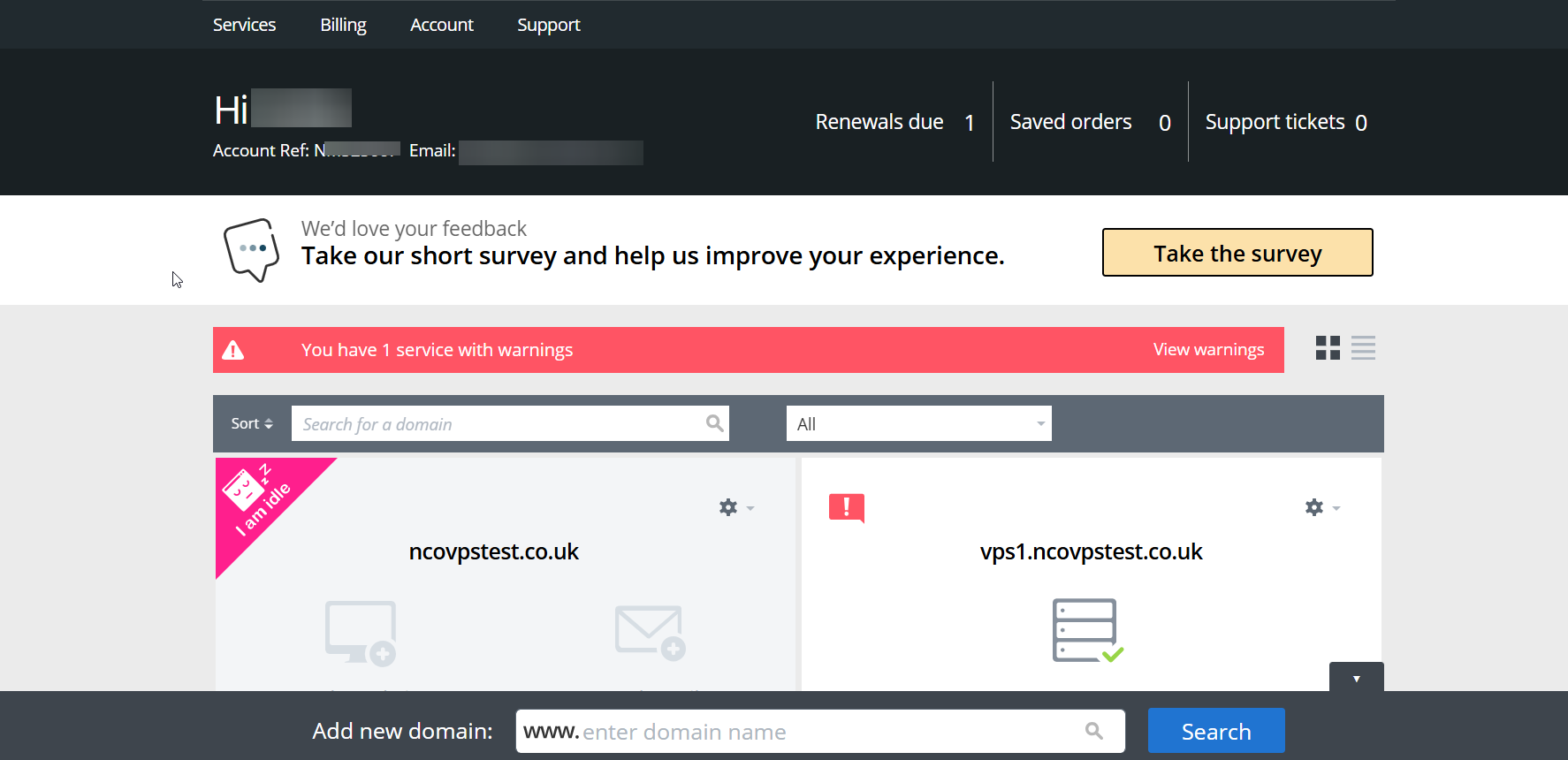1568x760 pixels.
Task: Click the warning triangle icon in the red banner
Action: [x=233, y=350]
